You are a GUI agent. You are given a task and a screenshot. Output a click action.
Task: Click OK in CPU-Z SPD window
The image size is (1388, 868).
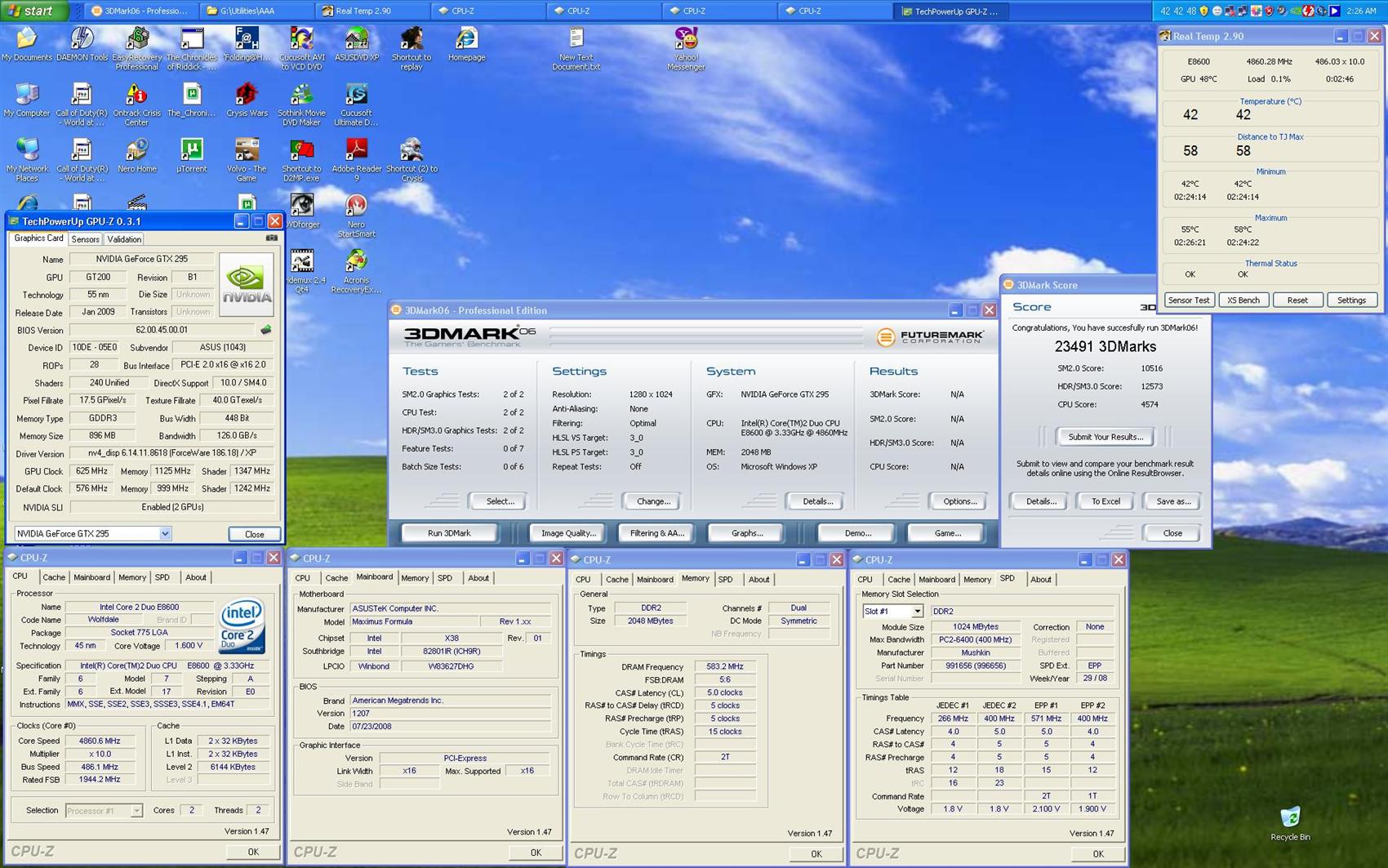point(1098,853)
